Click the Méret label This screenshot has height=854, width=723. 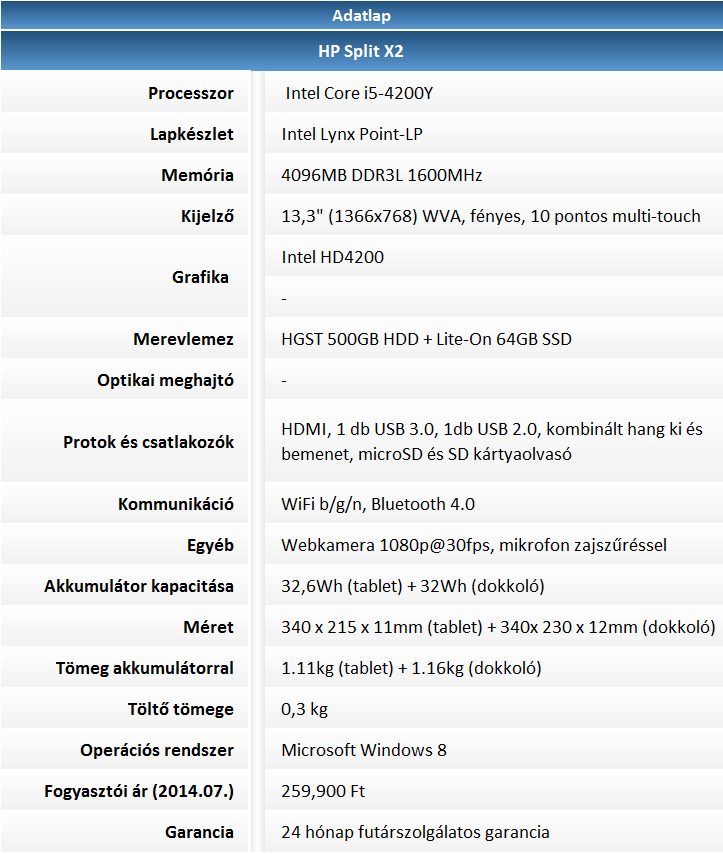coord(208,627)
